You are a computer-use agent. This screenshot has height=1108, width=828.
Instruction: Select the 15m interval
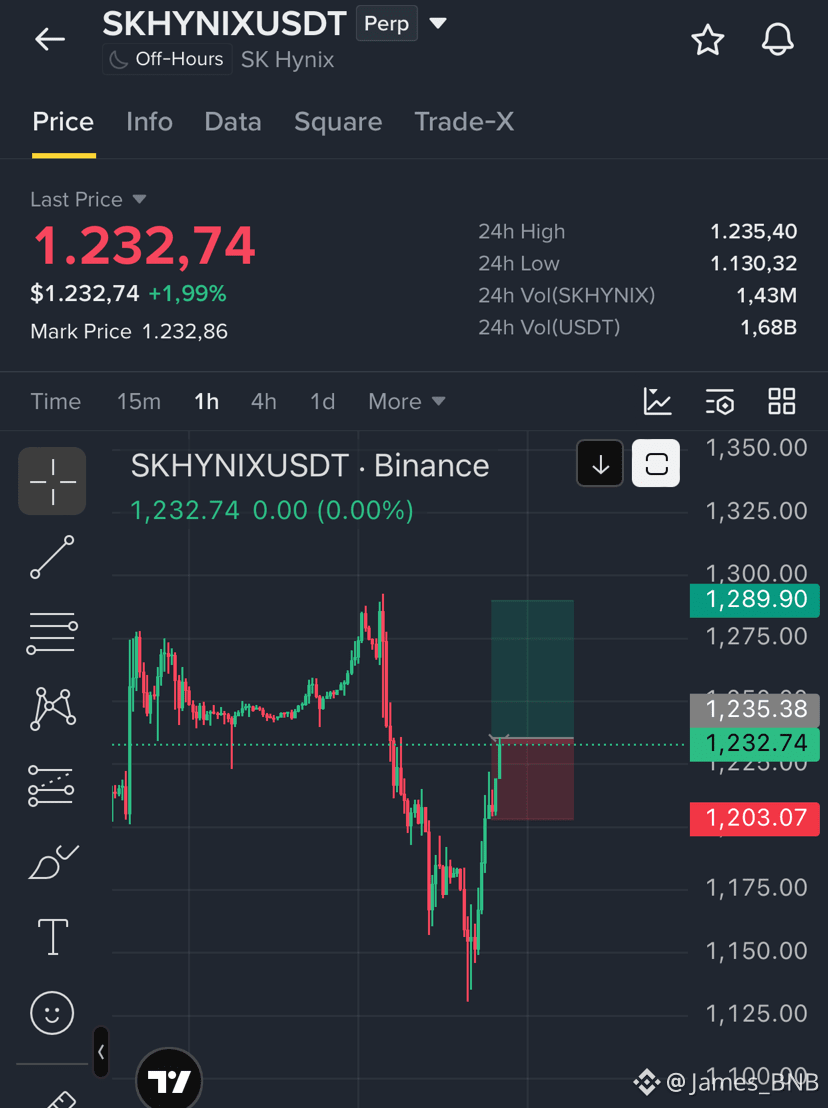[x=138, y=401]
